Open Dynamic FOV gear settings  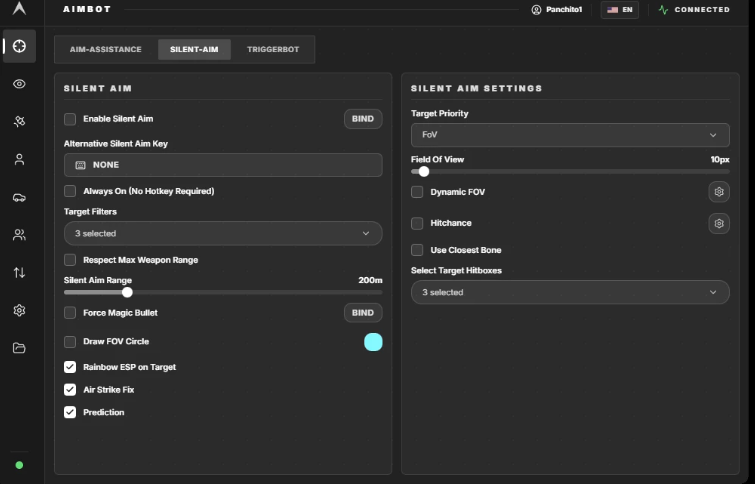[719, 192]
